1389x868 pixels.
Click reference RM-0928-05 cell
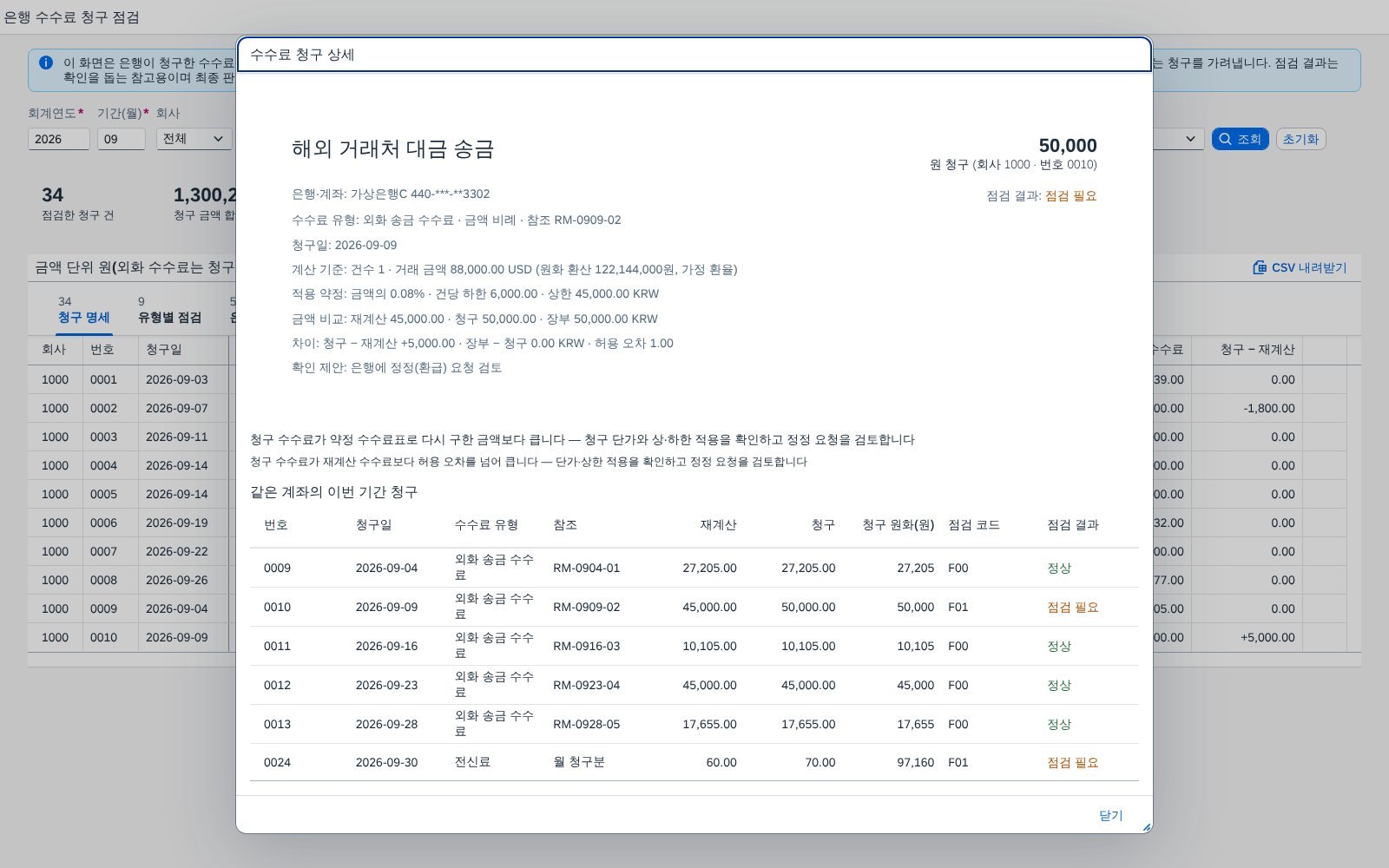pyautogui.click(x=586, y=724)
